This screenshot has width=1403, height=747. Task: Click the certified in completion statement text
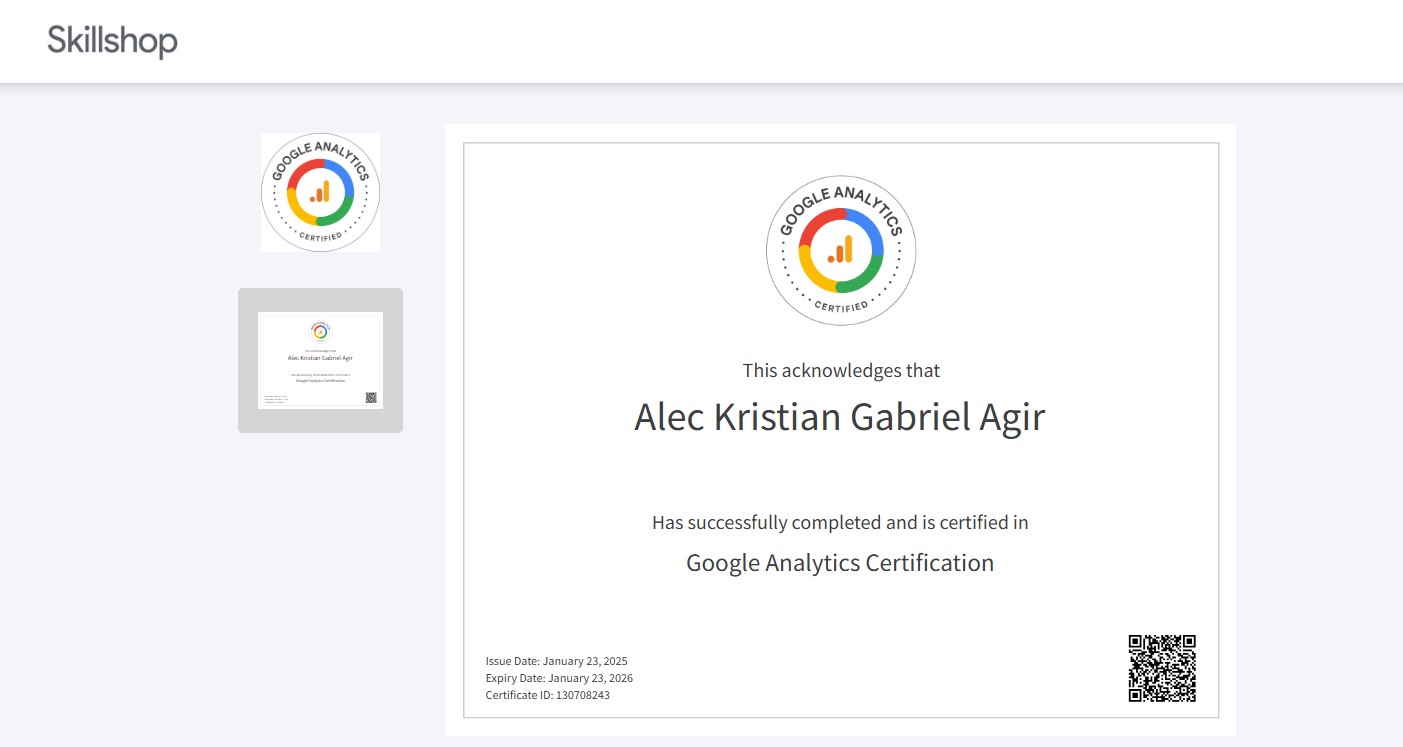coord(840,521)
